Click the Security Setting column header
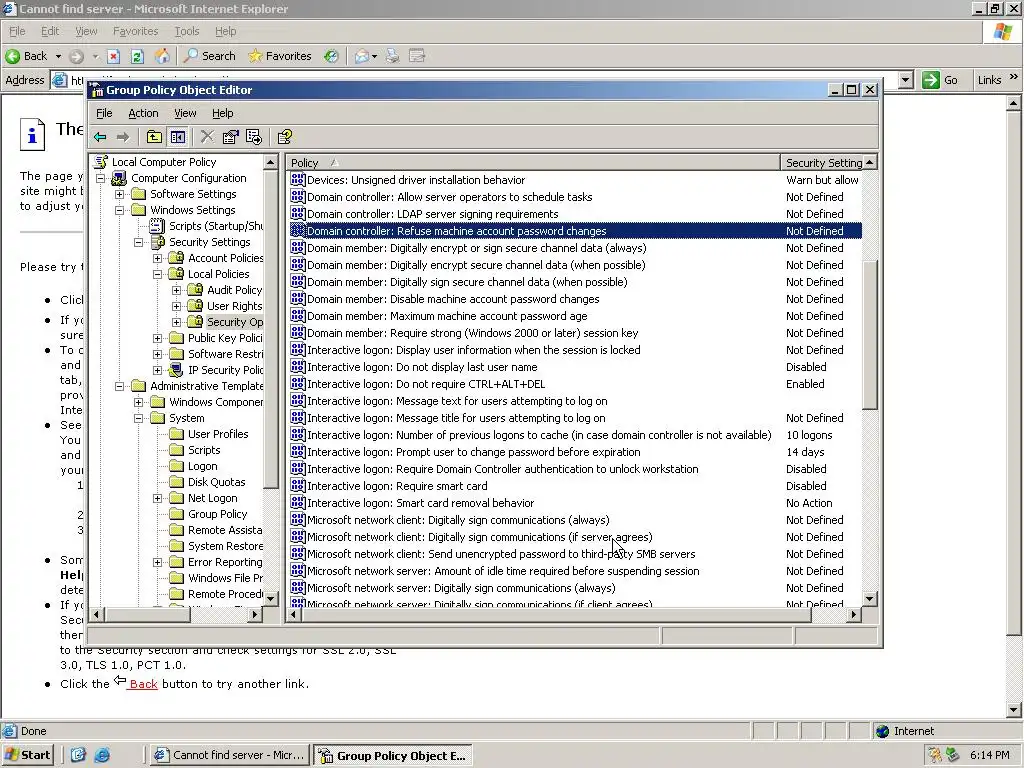 coord(824,163)
